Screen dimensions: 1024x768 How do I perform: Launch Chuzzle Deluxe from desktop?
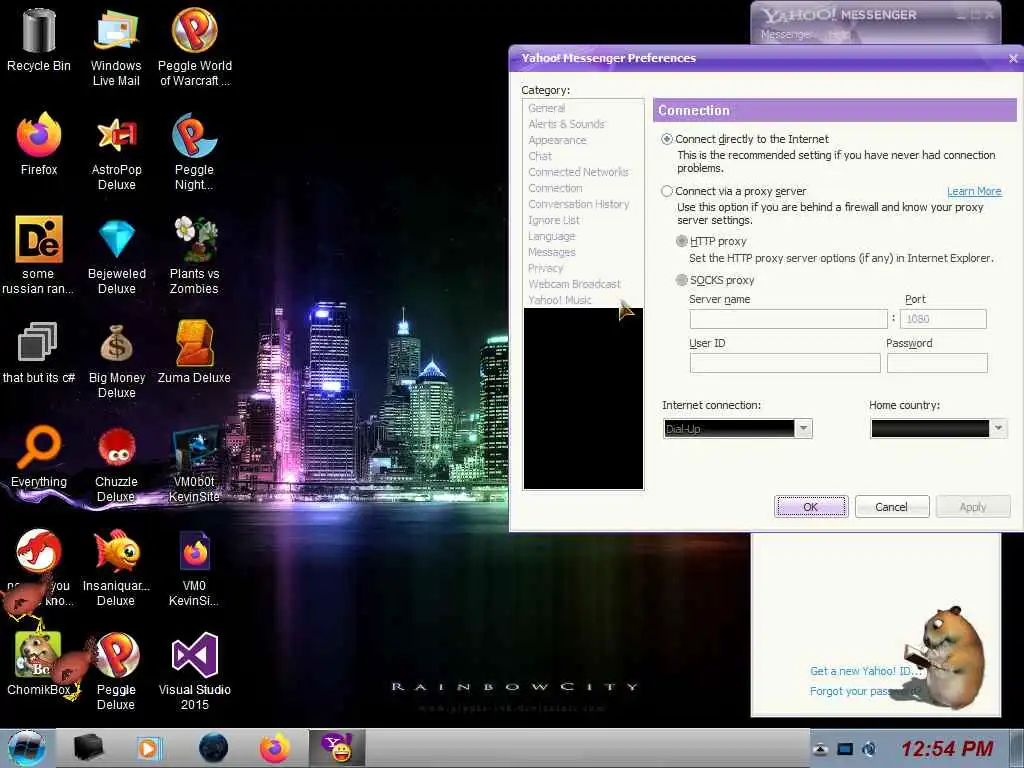click(116, 464)
